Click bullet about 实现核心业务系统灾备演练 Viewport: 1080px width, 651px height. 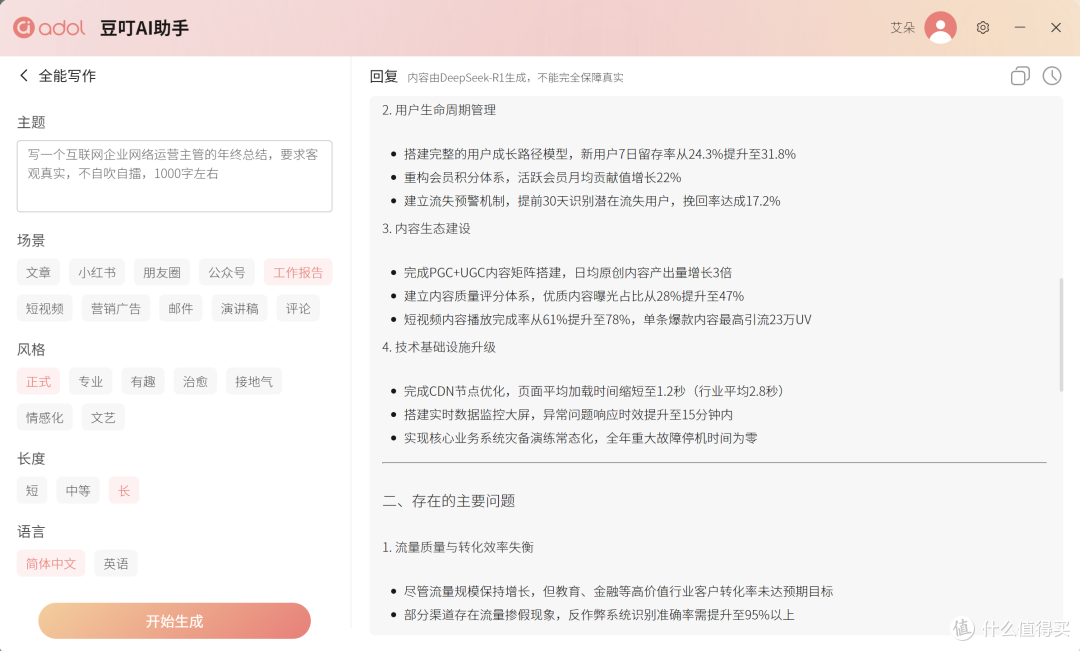(581, 437)
